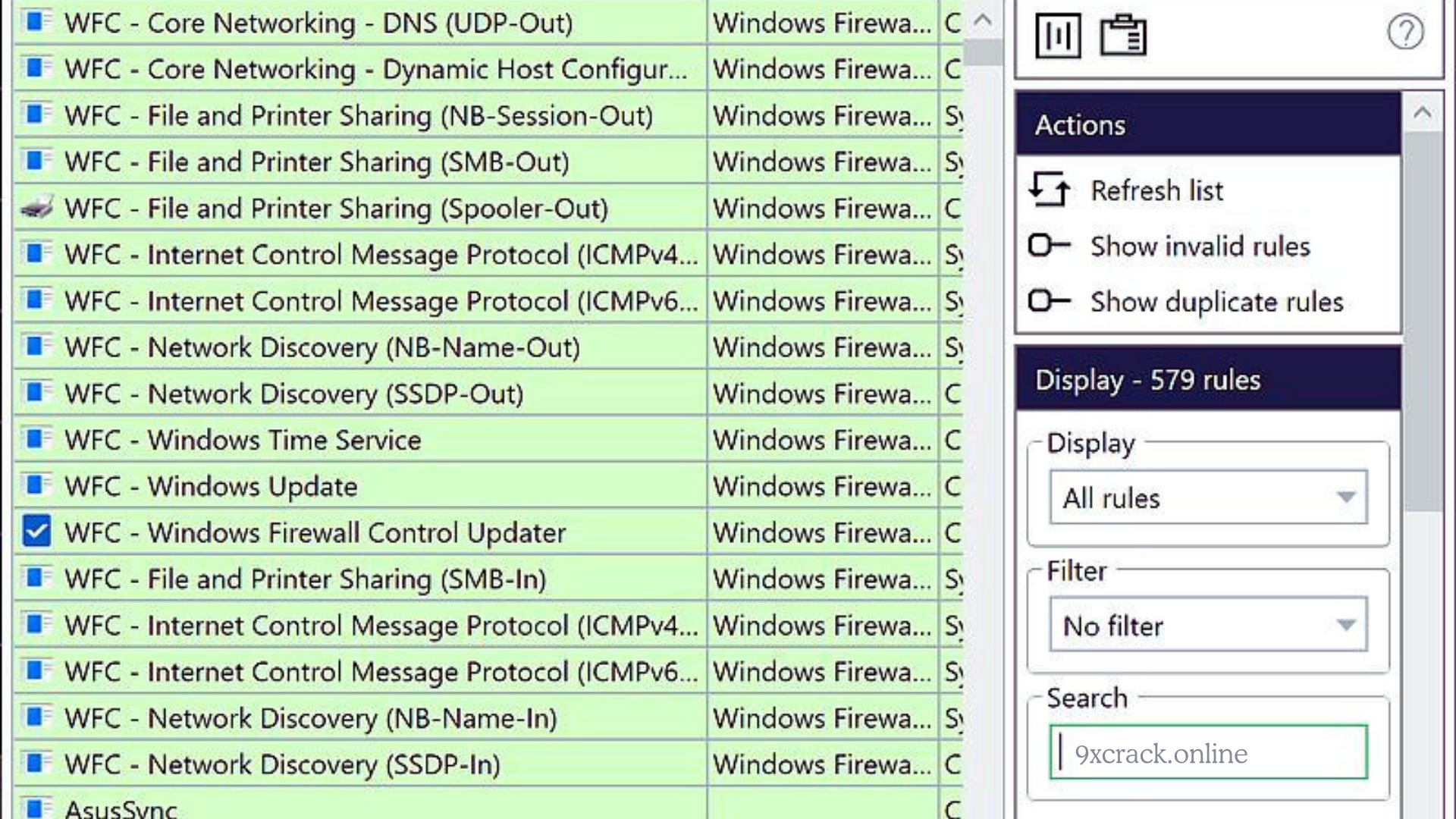The image size is (1456, 819).
Task: Open the help question mark icon
Action: click(1405, 33)
